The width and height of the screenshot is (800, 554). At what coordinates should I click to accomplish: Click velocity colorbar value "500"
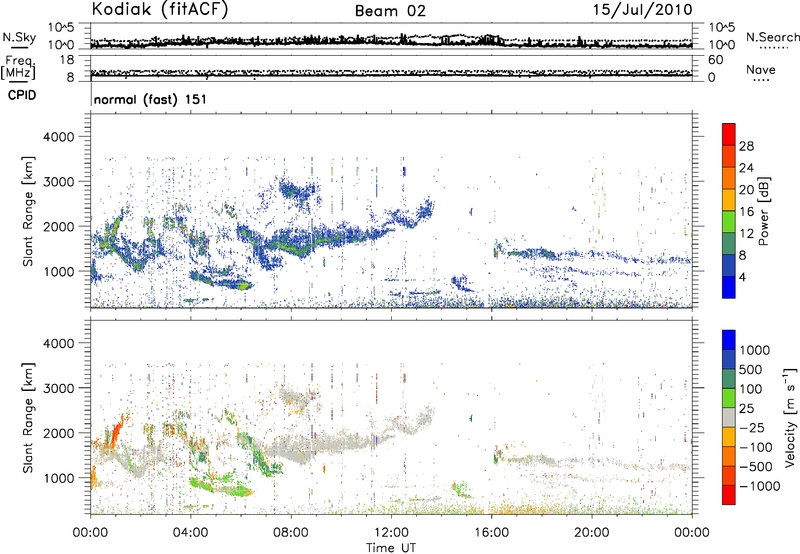tap(751, 369)
